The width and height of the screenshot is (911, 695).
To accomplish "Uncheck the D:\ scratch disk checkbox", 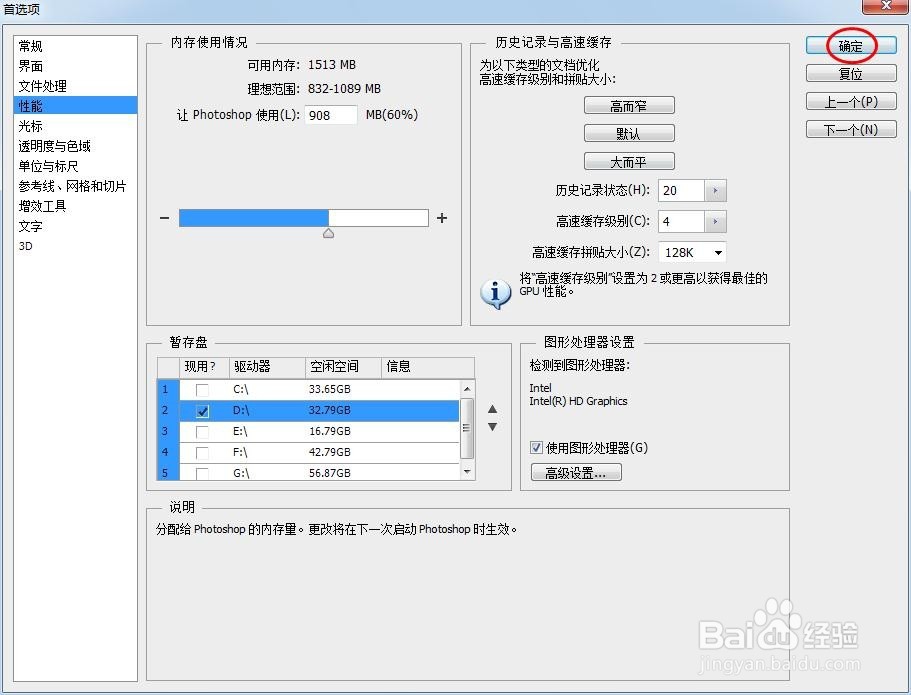I will [202, 411].
